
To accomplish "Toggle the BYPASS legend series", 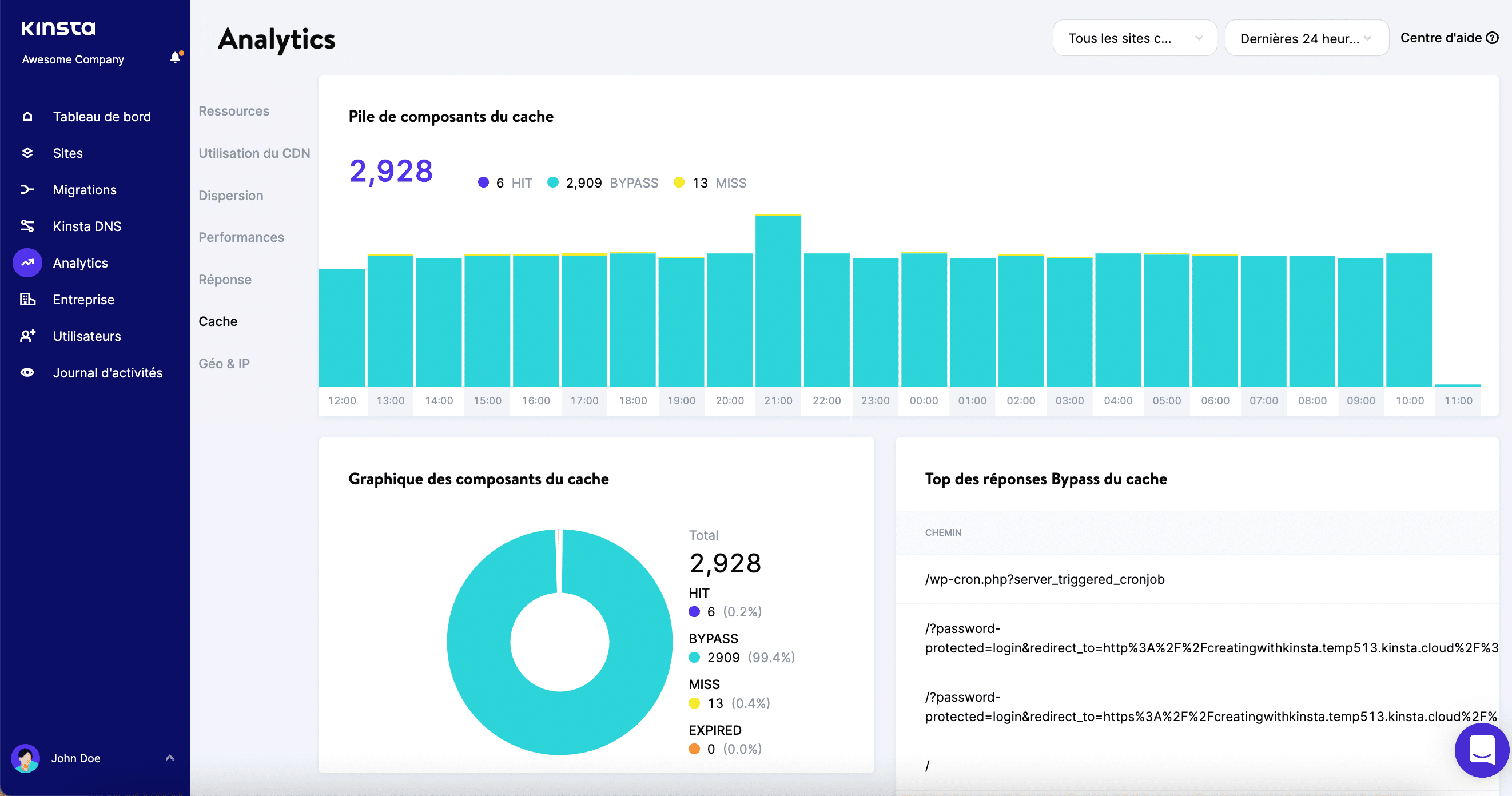I will (x=603, y=183).
